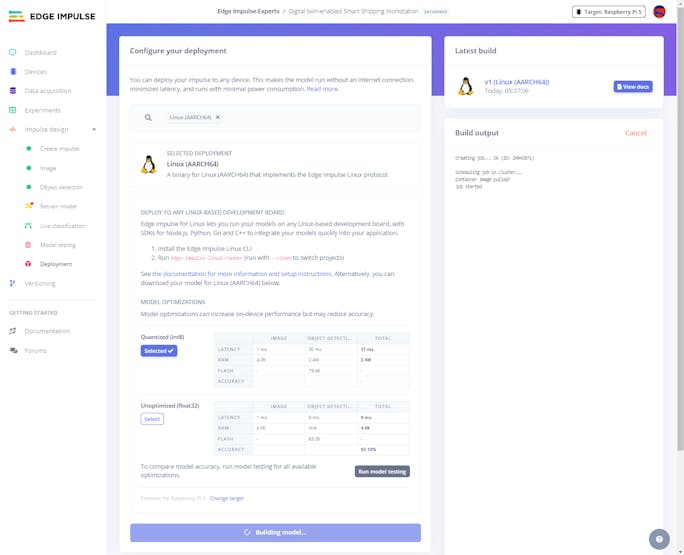Click the Job started build output line
This screenshot has width=684, height=555.
point(469,187)
